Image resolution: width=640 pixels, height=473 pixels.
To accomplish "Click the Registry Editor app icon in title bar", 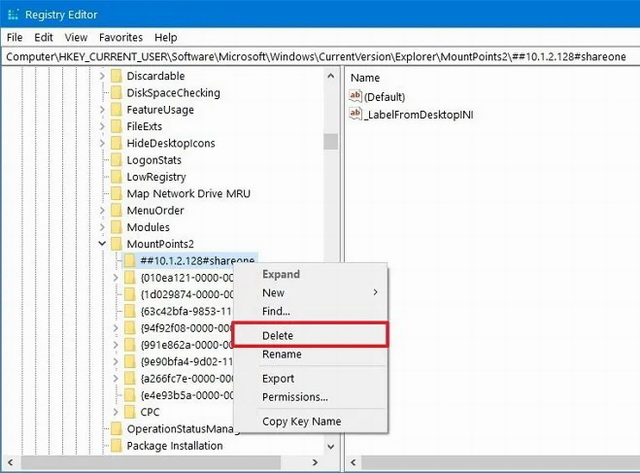I will point(13,13).
